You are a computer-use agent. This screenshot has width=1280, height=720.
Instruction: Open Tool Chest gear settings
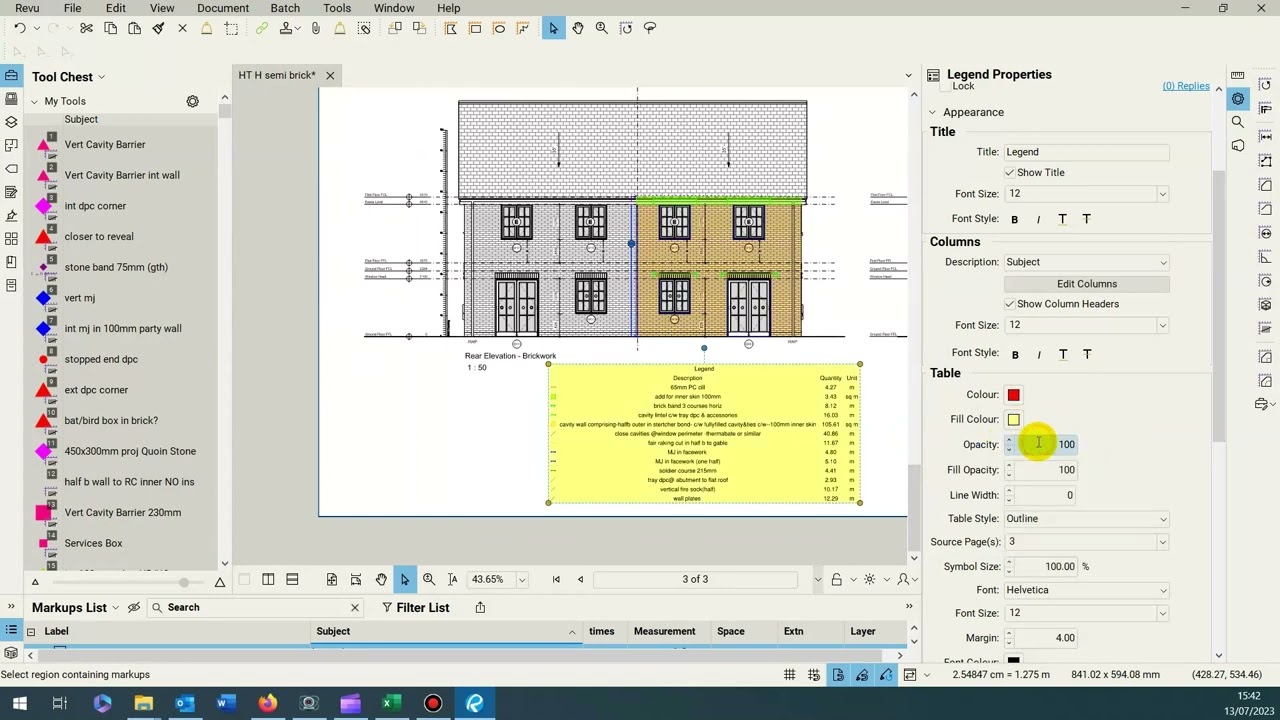click(x=192, y=101)
